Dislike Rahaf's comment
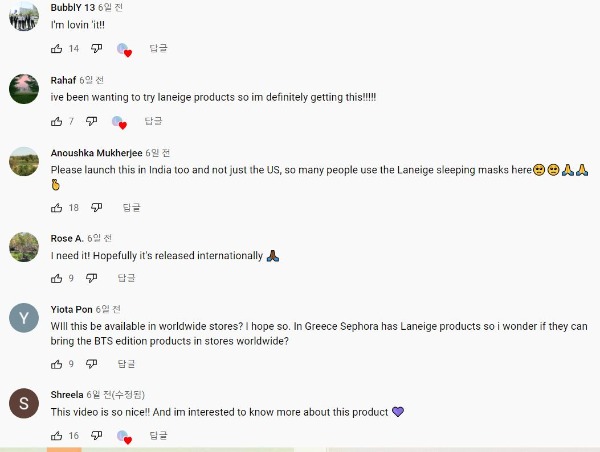Image resolution: width=600 pixels, height=452 pixels. [x=91, y=121]
